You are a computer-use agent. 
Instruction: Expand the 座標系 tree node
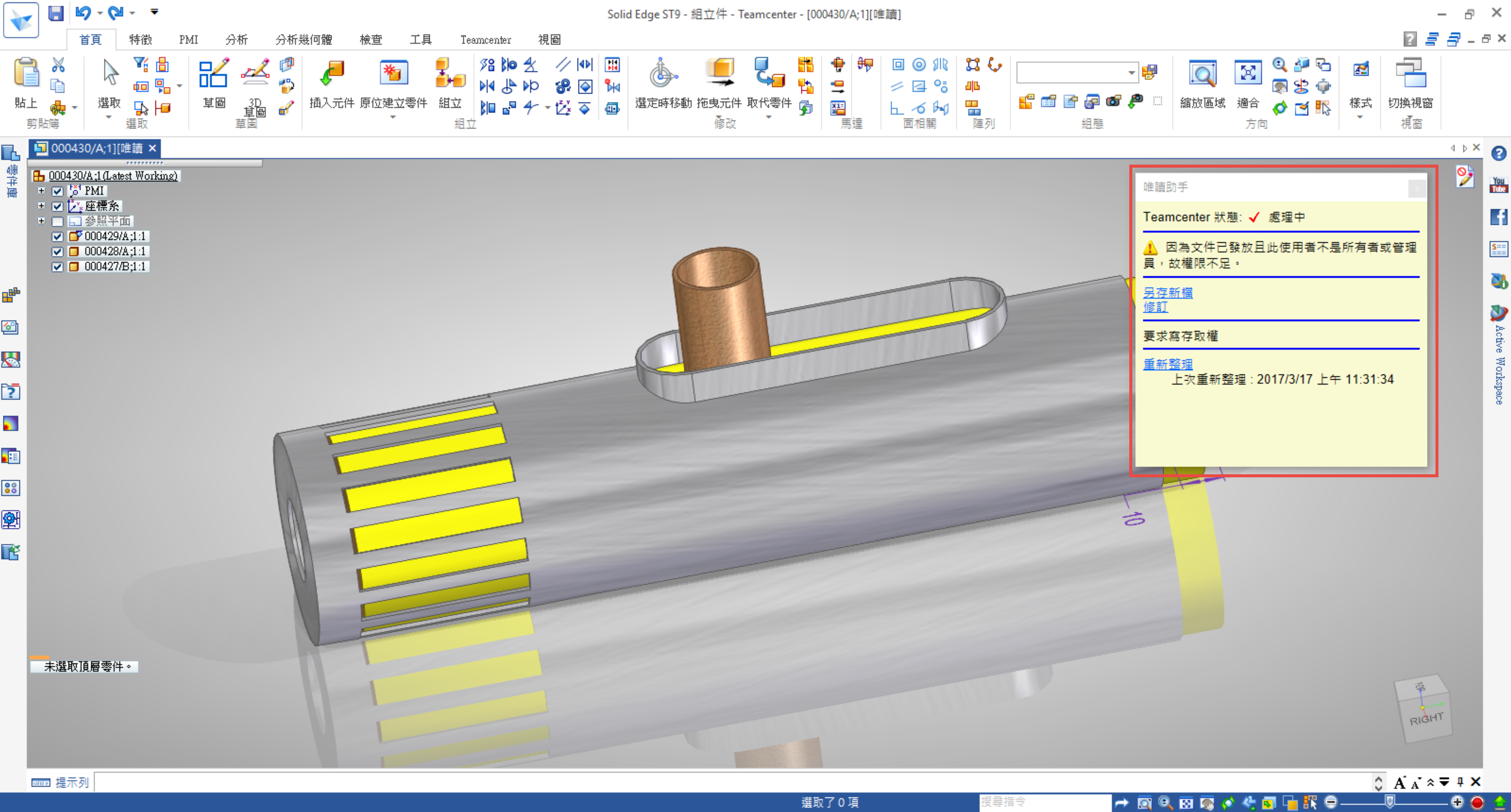point(41,206)
